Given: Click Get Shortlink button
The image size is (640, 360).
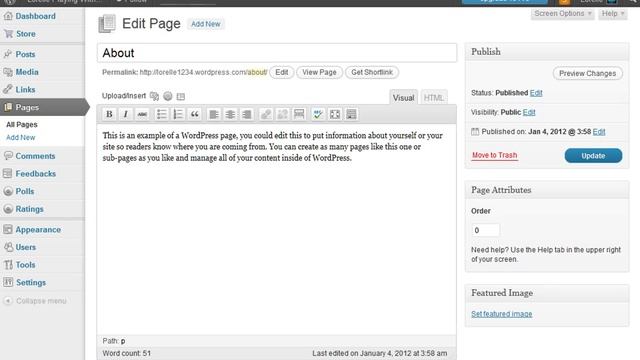Looking at the screenshot, I should tap(372, 72).
